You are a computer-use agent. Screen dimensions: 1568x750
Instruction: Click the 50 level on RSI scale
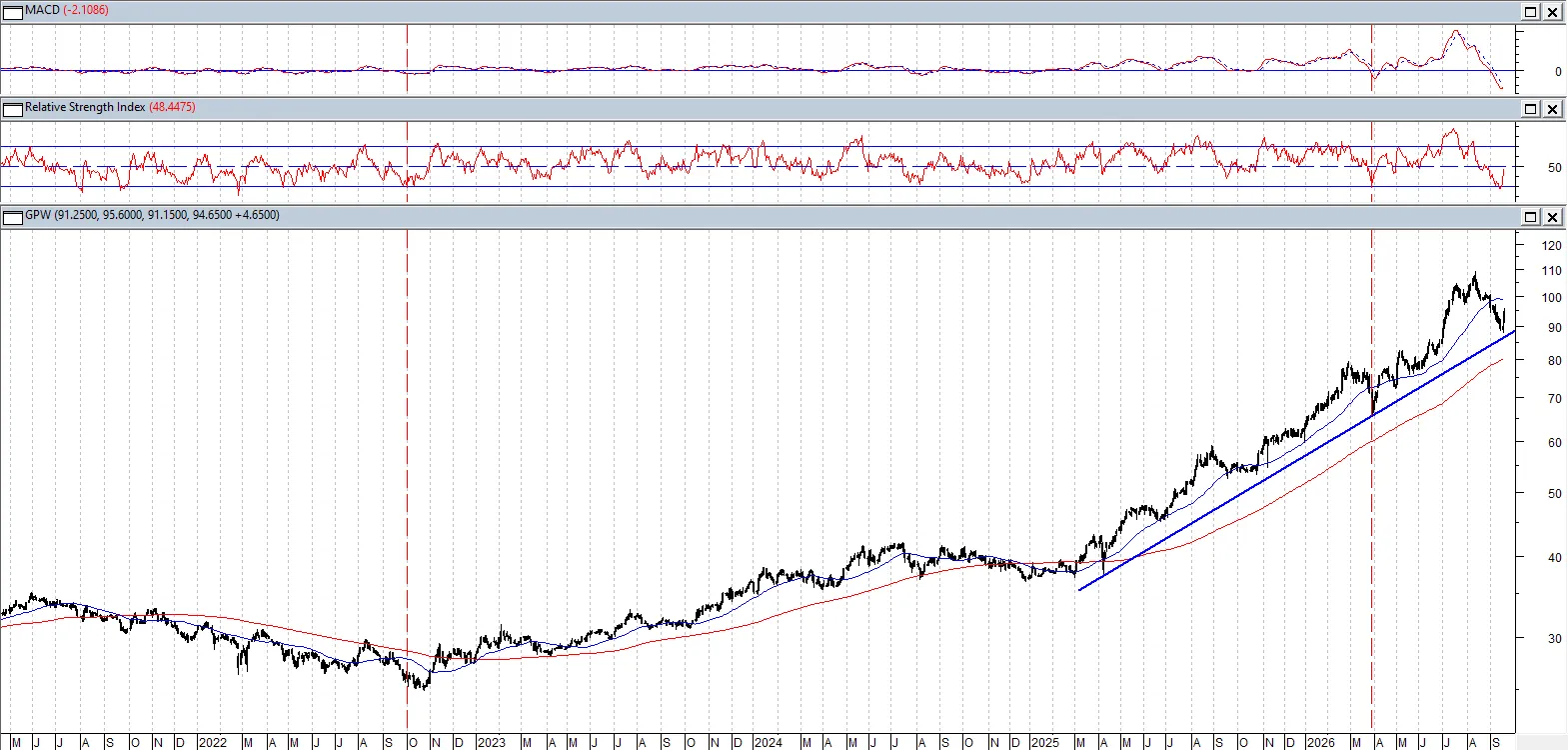[1554, 167]
